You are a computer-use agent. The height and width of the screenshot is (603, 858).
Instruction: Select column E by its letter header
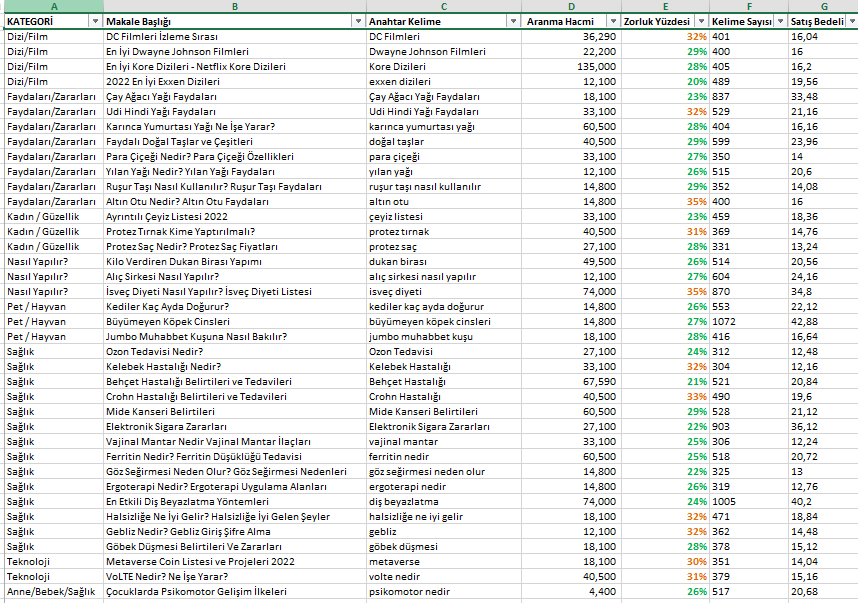[665, 7]
